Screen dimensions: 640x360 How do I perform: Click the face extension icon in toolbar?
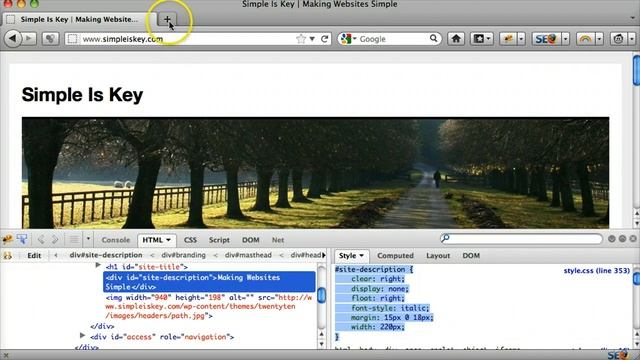(x=618, y=39)
